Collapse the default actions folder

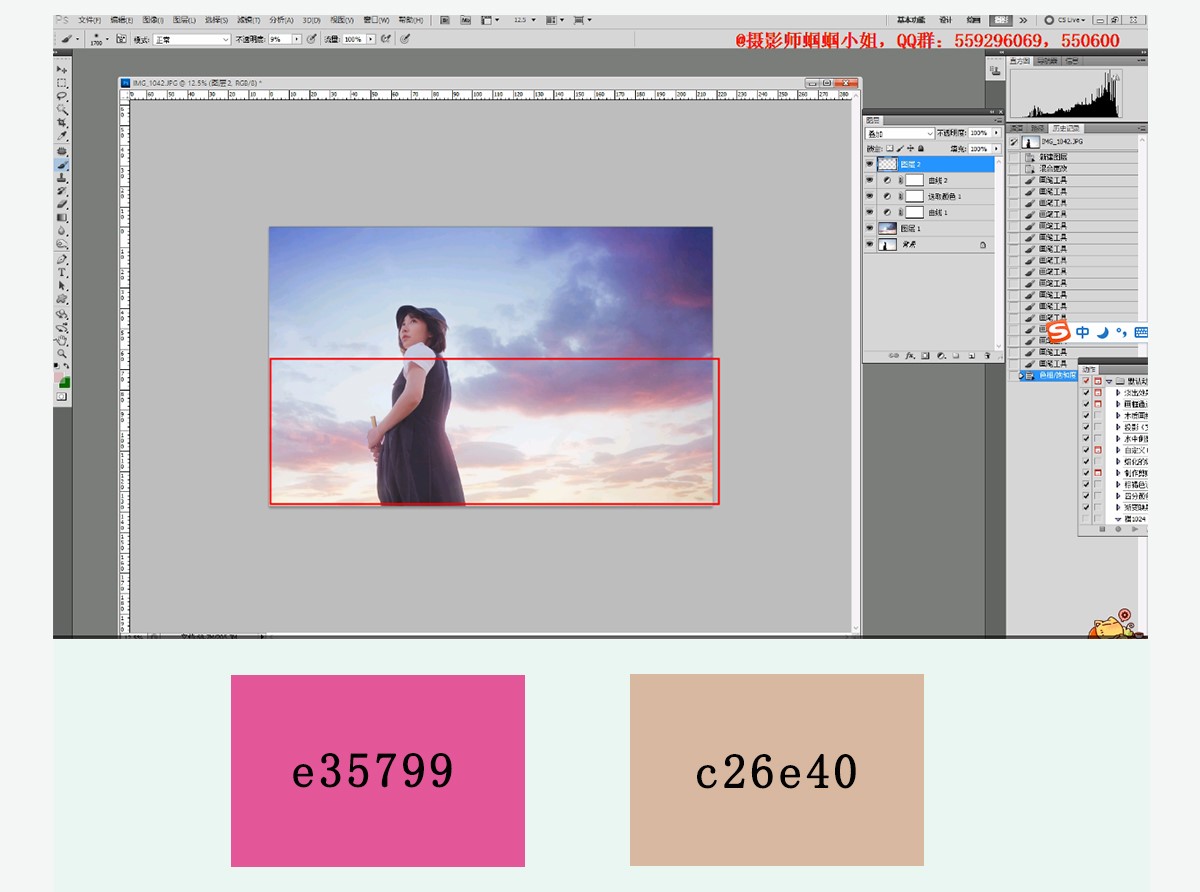pyautogui.click(x=1108, y=381)
